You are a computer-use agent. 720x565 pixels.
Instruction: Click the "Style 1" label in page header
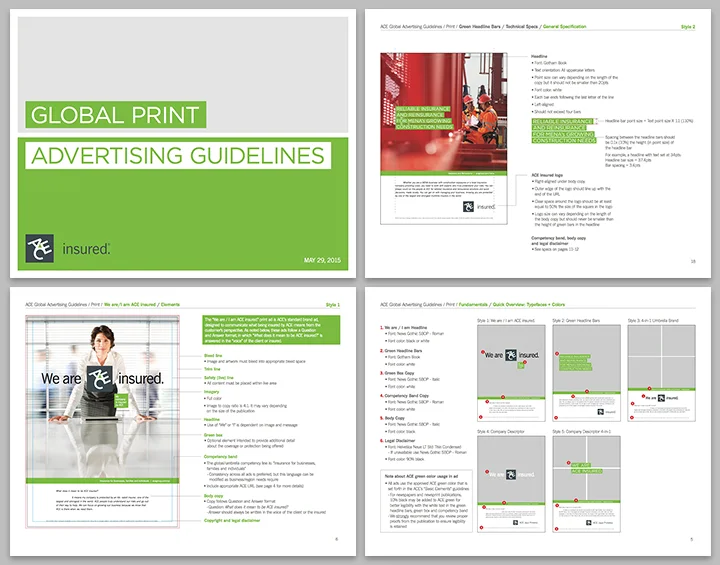pos(333,305)
